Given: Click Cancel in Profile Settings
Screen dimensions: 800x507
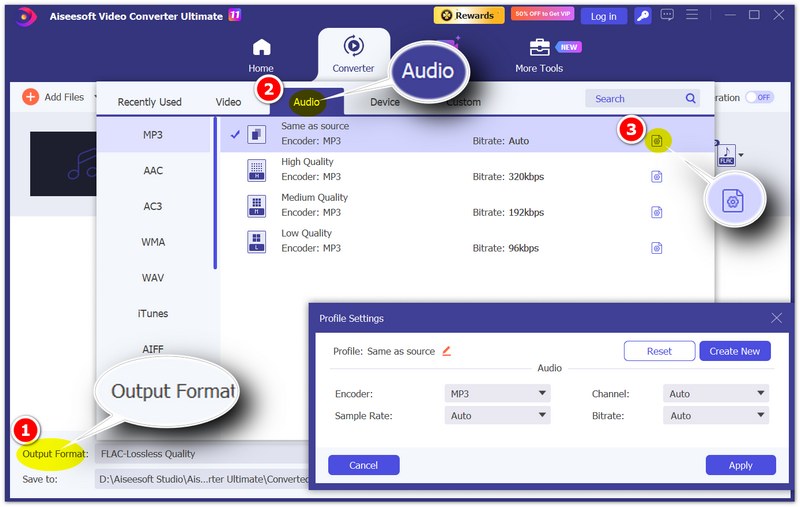Looking at the screenshot, I should pos(364,465).
